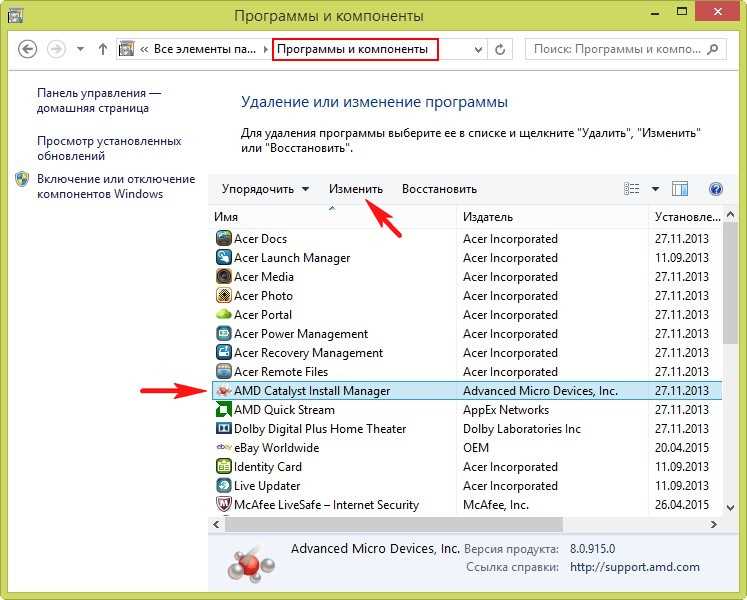
Task: Select 'AMD Catalyst Install Manager' program name
Action: pyautogui.click(x=312, y=391)
